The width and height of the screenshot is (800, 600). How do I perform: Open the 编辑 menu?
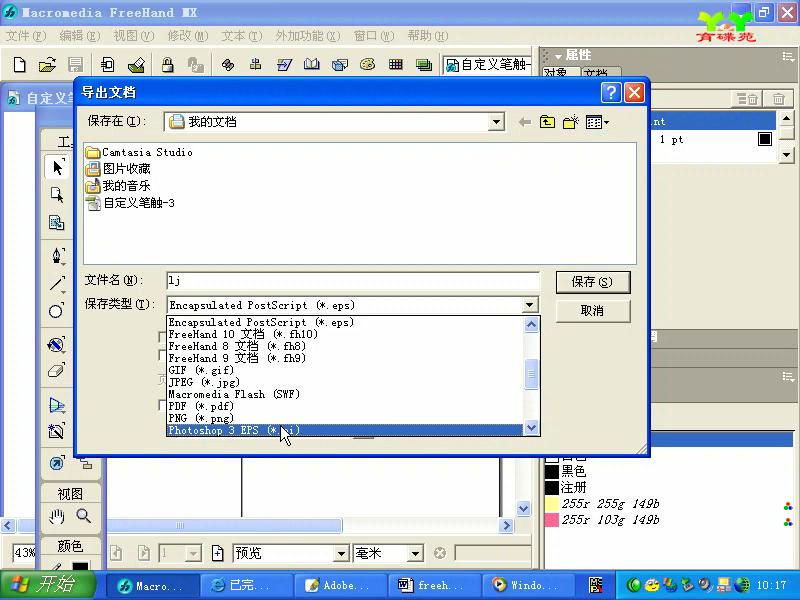[x=79, y=36]
